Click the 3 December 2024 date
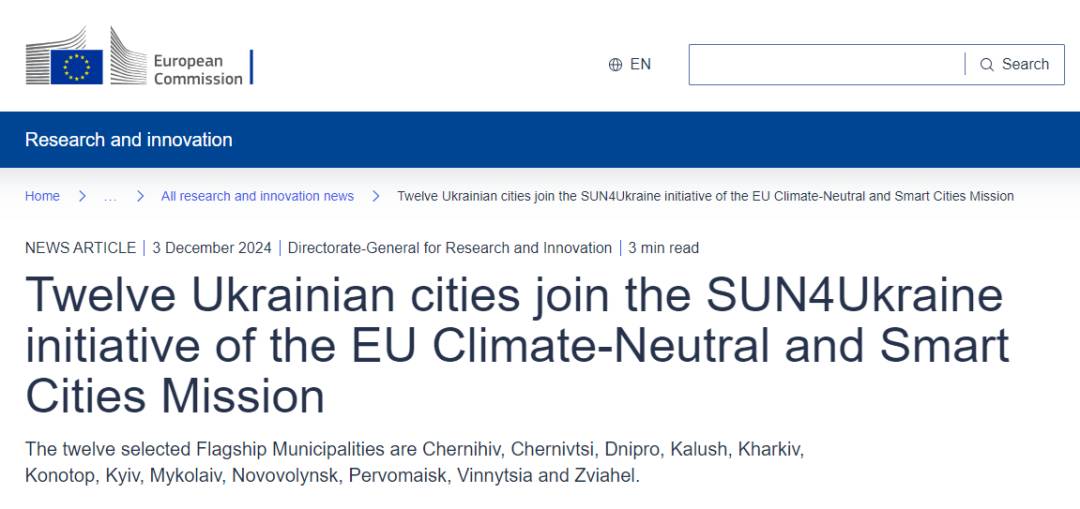 click(x=212, y=248)
